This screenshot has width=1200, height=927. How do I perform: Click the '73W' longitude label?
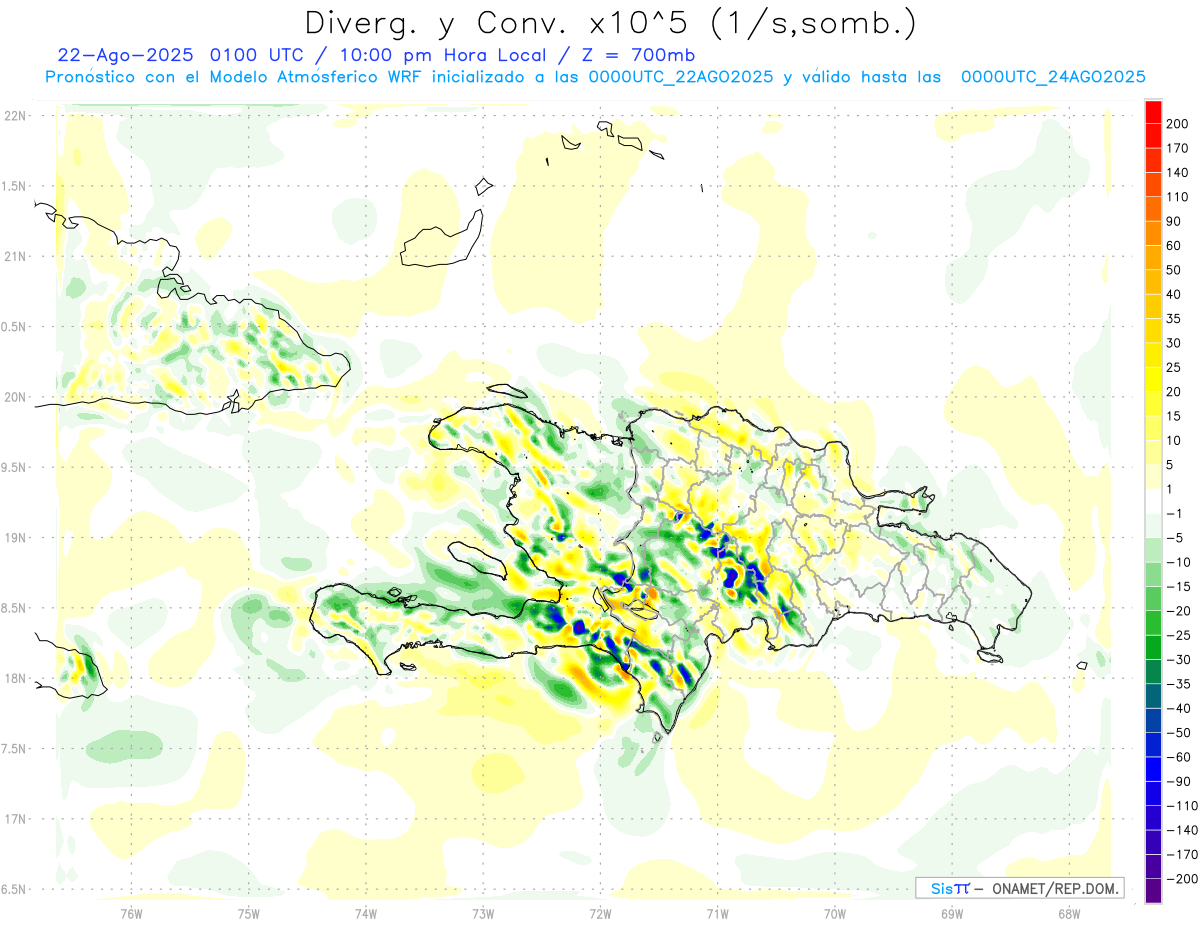pyautogui.click(x=483, y=912)
